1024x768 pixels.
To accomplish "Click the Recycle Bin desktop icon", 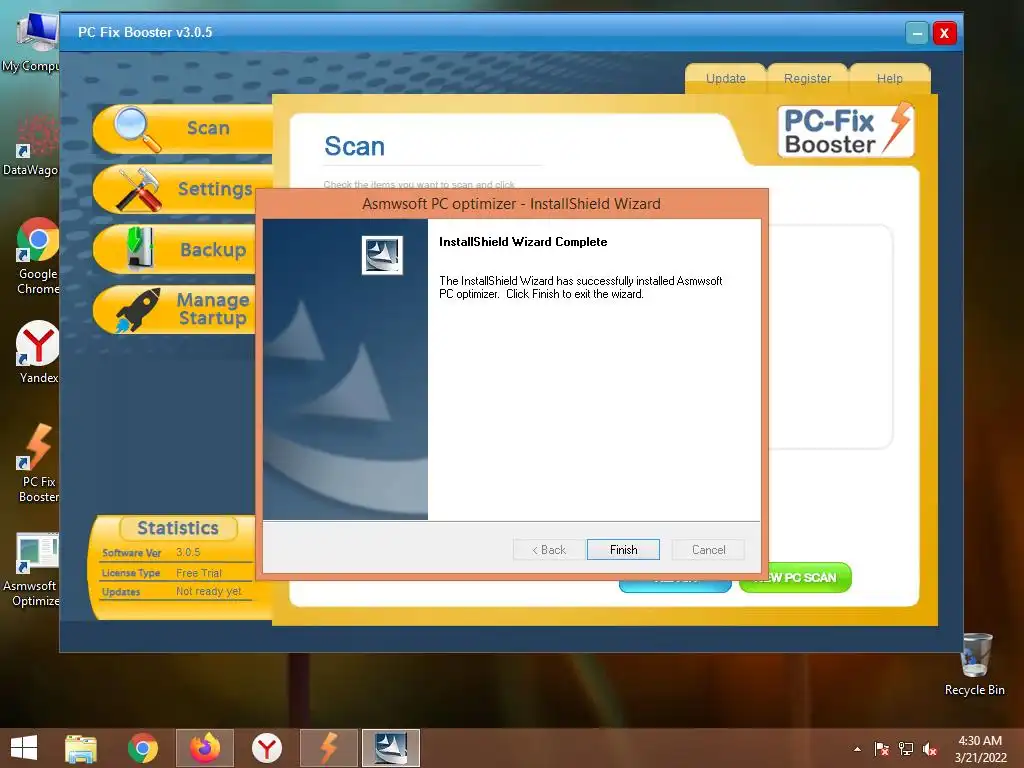I will [975, 664].
